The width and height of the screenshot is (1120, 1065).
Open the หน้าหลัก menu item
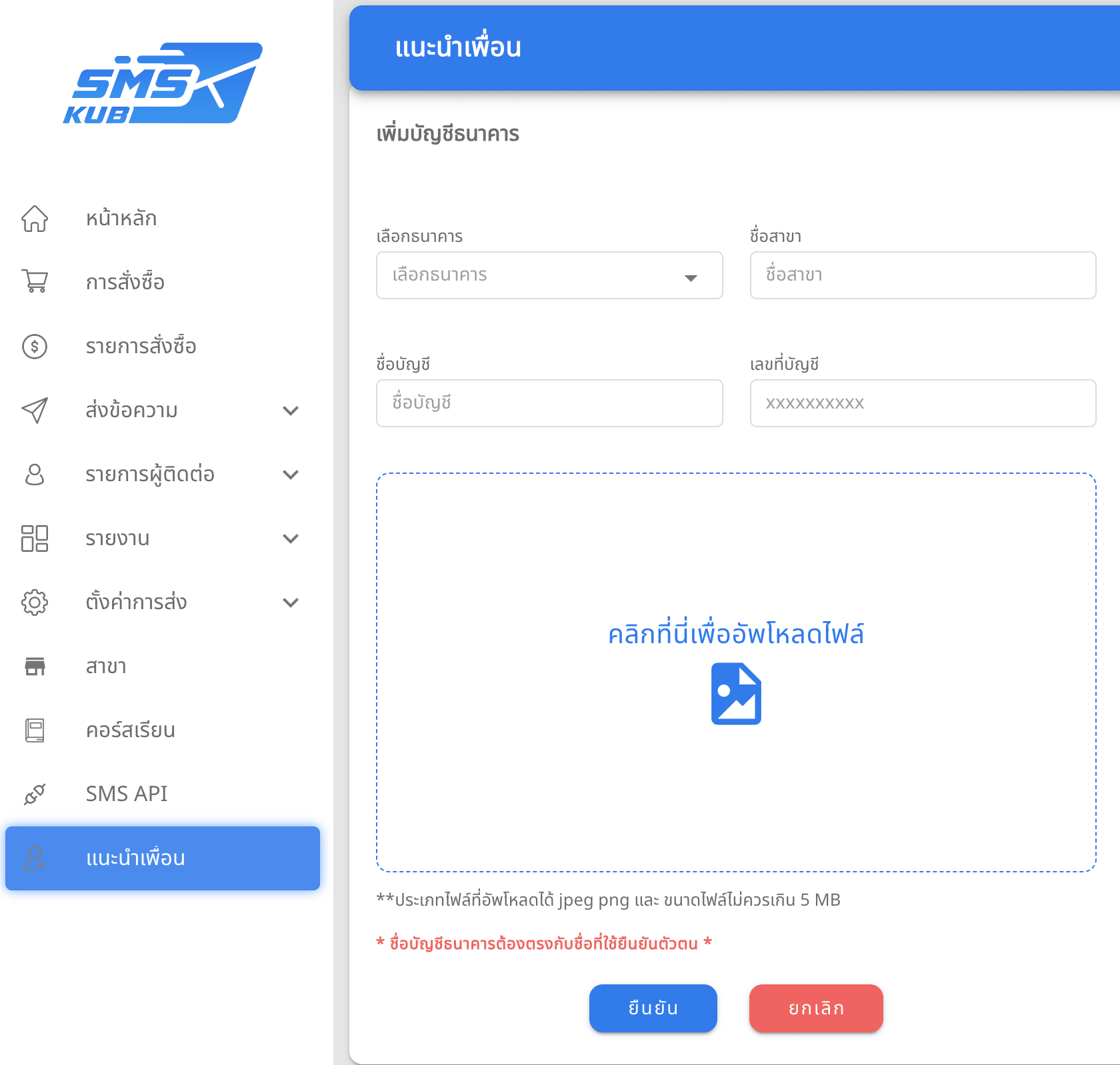(163, 219)
